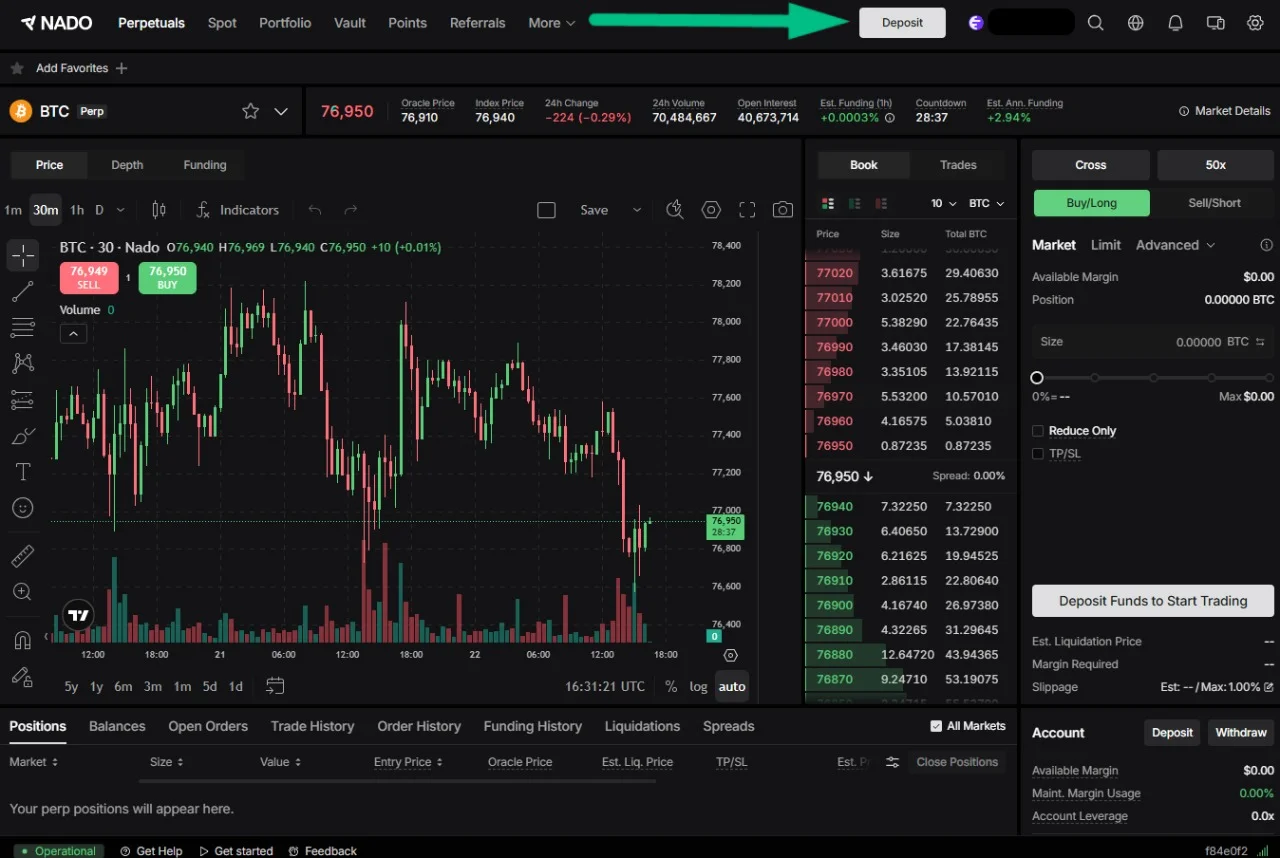Open the Advanced order types dropdown

click(1175, 245)
